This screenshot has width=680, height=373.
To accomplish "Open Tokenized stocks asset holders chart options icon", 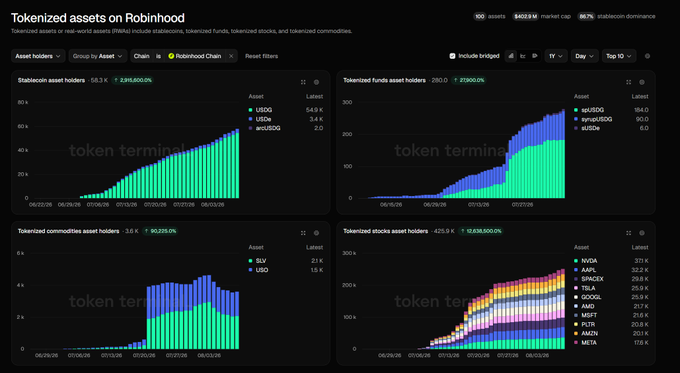I will coord(642,233).
